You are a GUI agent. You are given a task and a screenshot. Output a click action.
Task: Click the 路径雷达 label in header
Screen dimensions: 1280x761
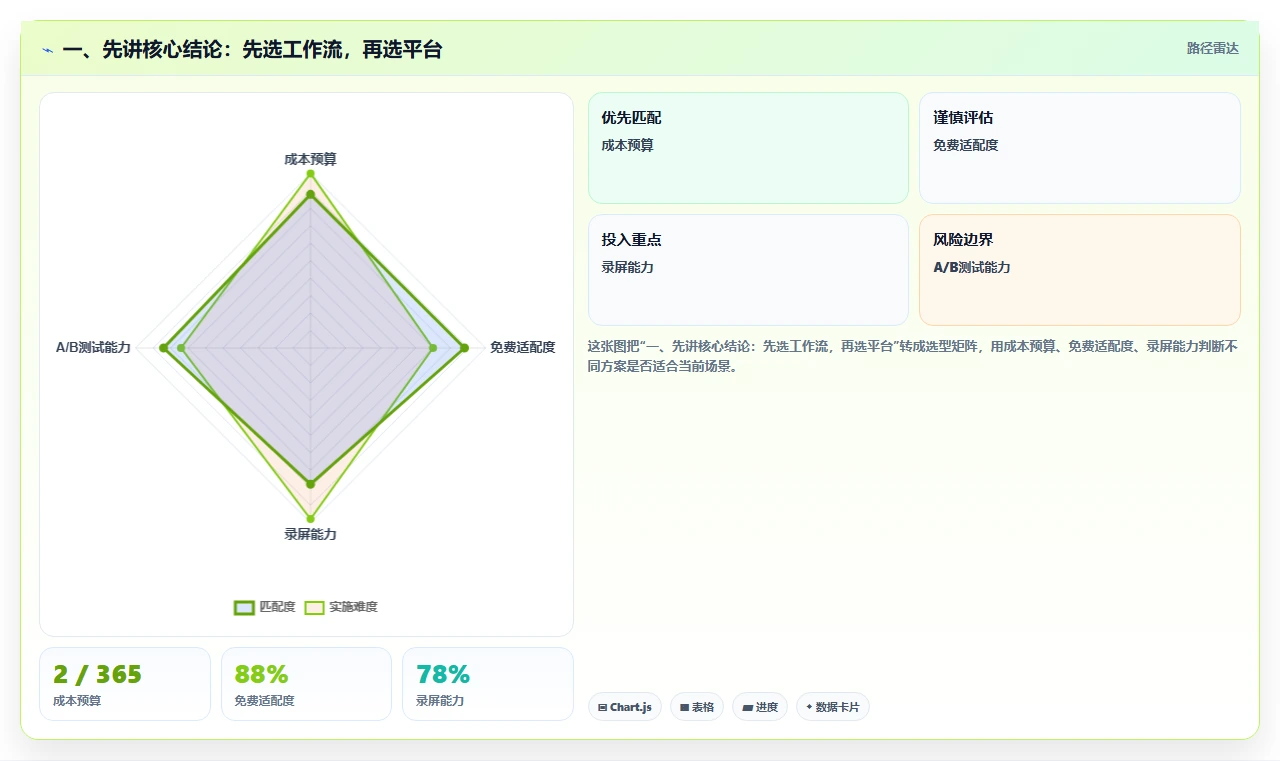click(x=1212, y=48)
